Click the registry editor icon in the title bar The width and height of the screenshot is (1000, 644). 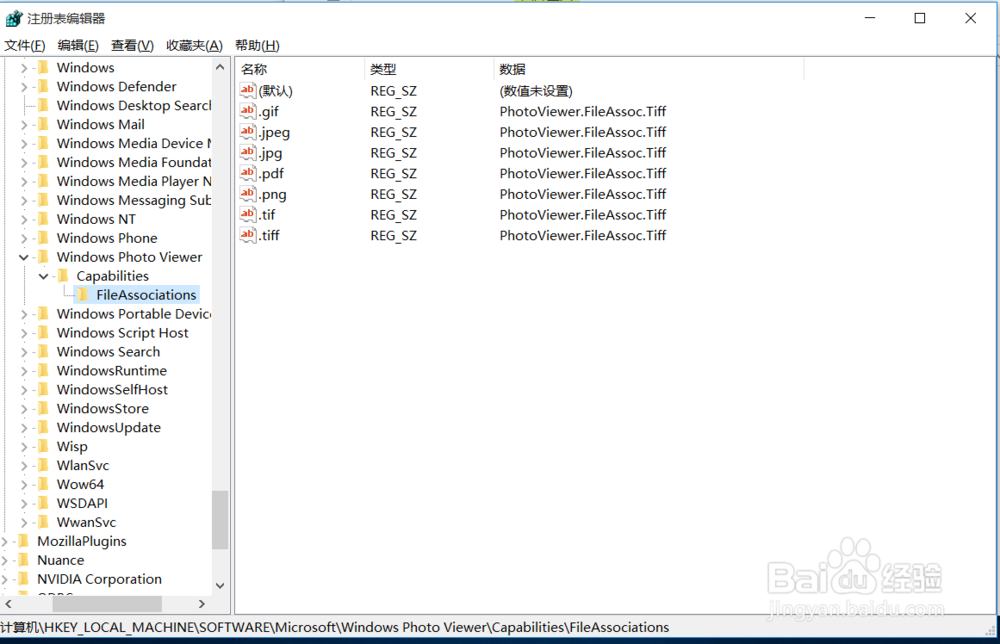[14, 17]
